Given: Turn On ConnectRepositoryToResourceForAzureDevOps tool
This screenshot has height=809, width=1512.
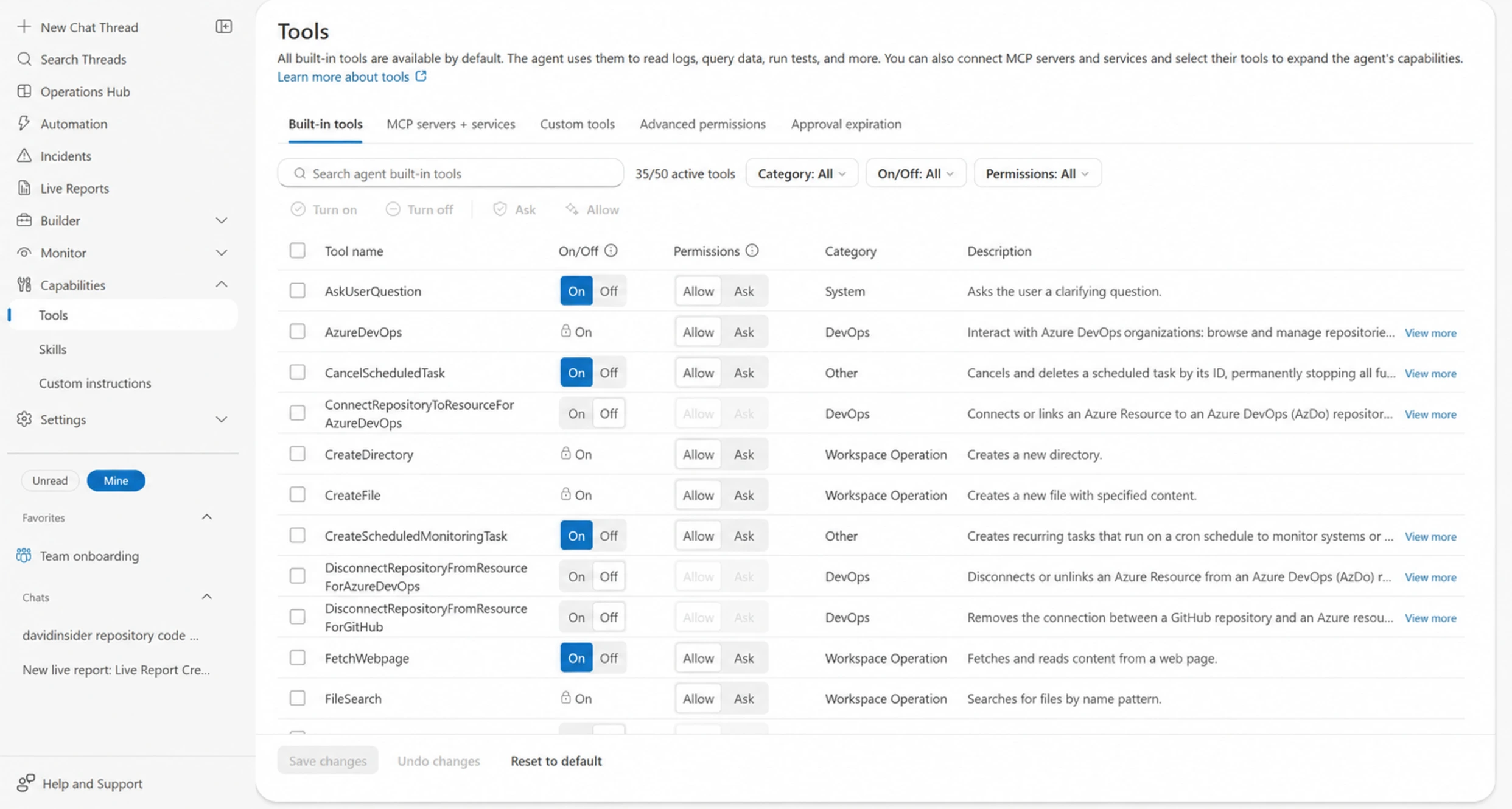Looking at the screenshot, I should tap(576, 413).
